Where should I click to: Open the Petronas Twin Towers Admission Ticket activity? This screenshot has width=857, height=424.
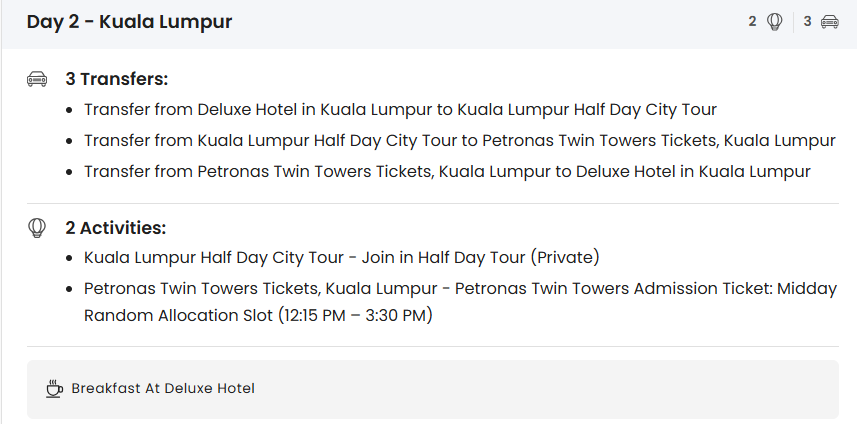tap(461, 289)
